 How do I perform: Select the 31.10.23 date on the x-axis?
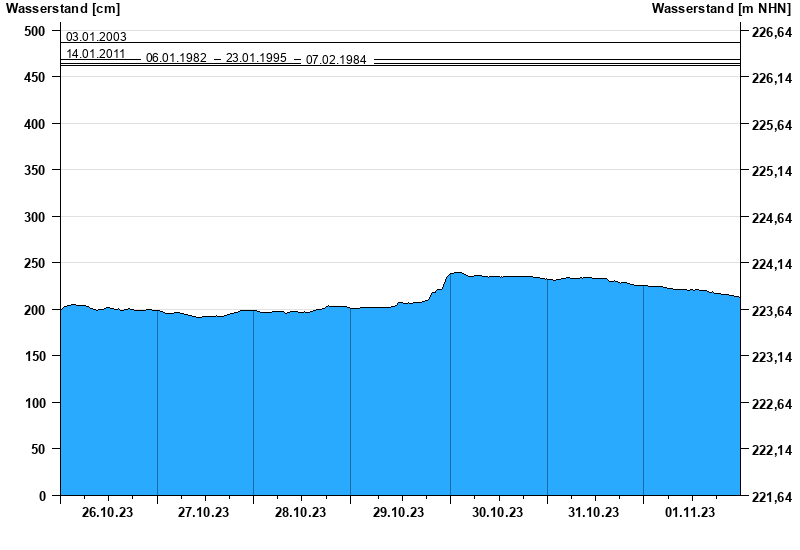coord(594,512)
